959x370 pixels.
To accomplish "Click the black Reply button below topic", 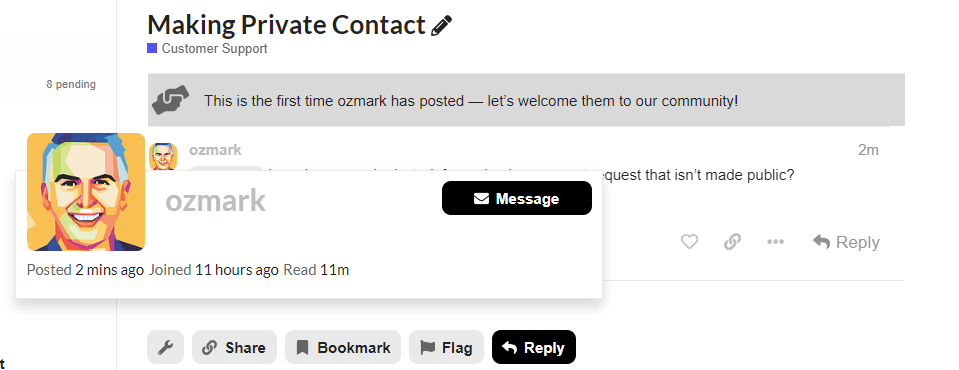I will 534,347.
